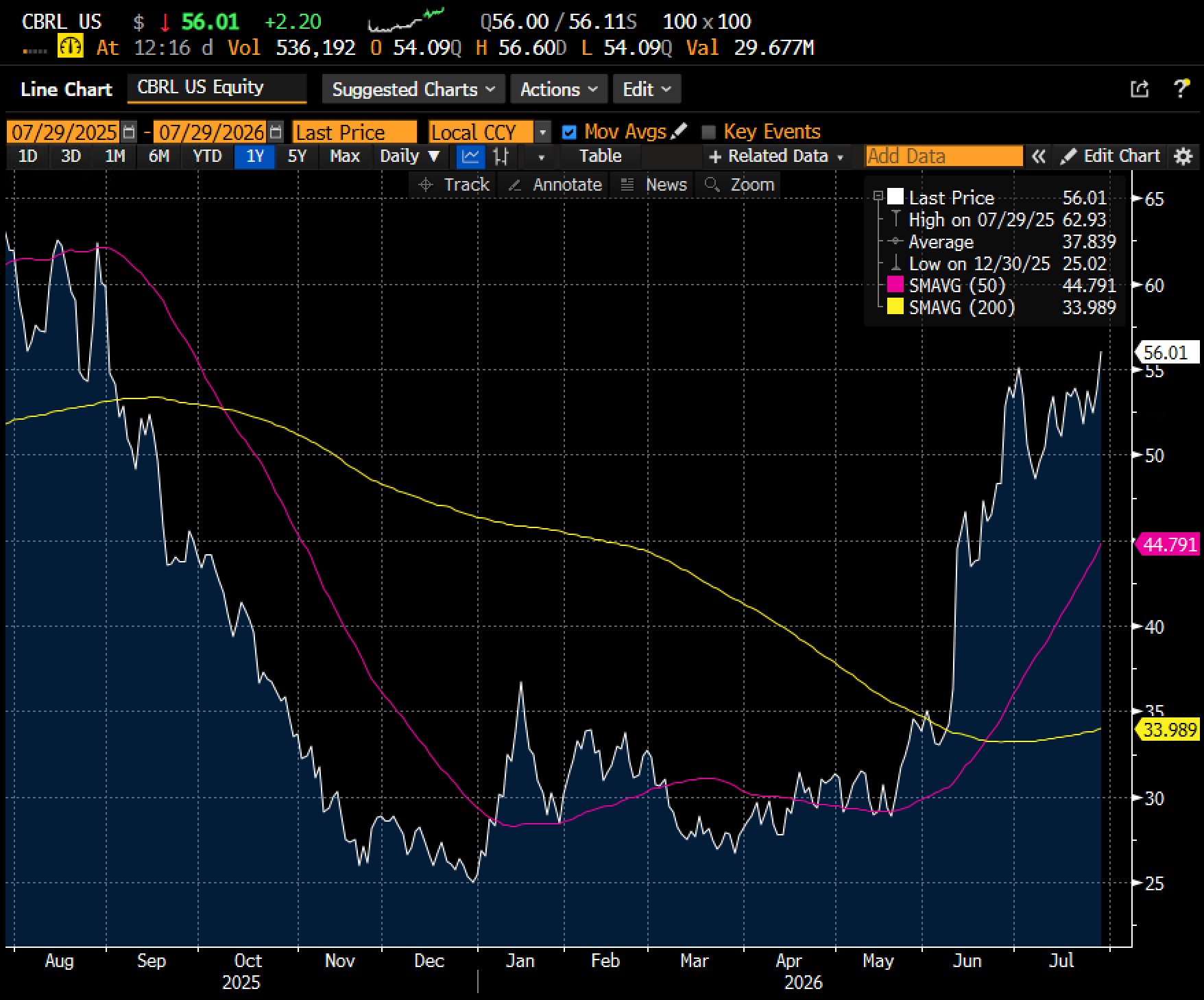Select the Max range tab
Screen dimensions: 1204x1000
pos(344,156)
